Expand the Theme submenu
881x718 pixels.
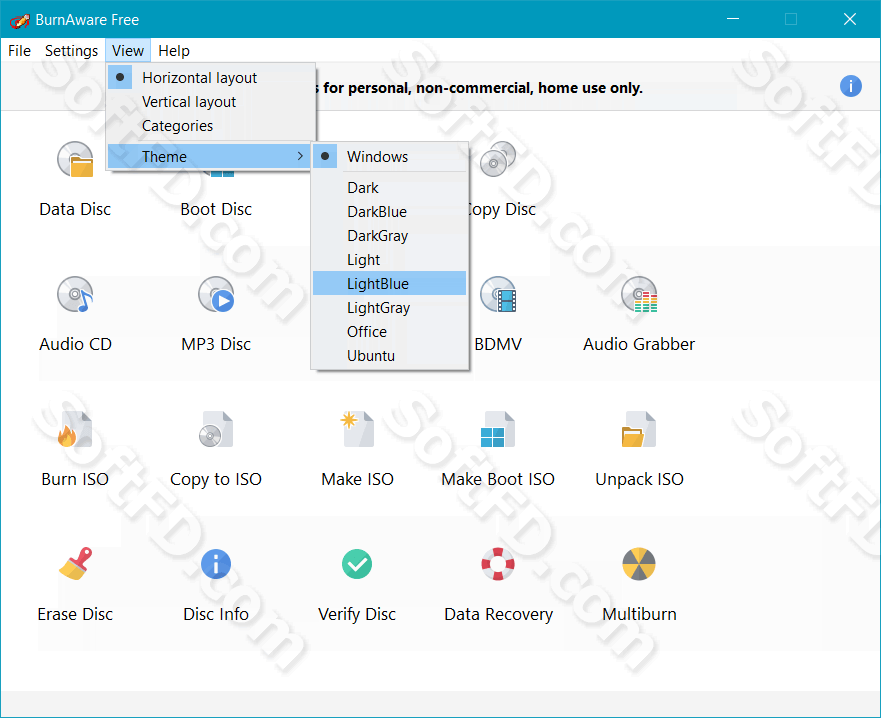[209, 157]
